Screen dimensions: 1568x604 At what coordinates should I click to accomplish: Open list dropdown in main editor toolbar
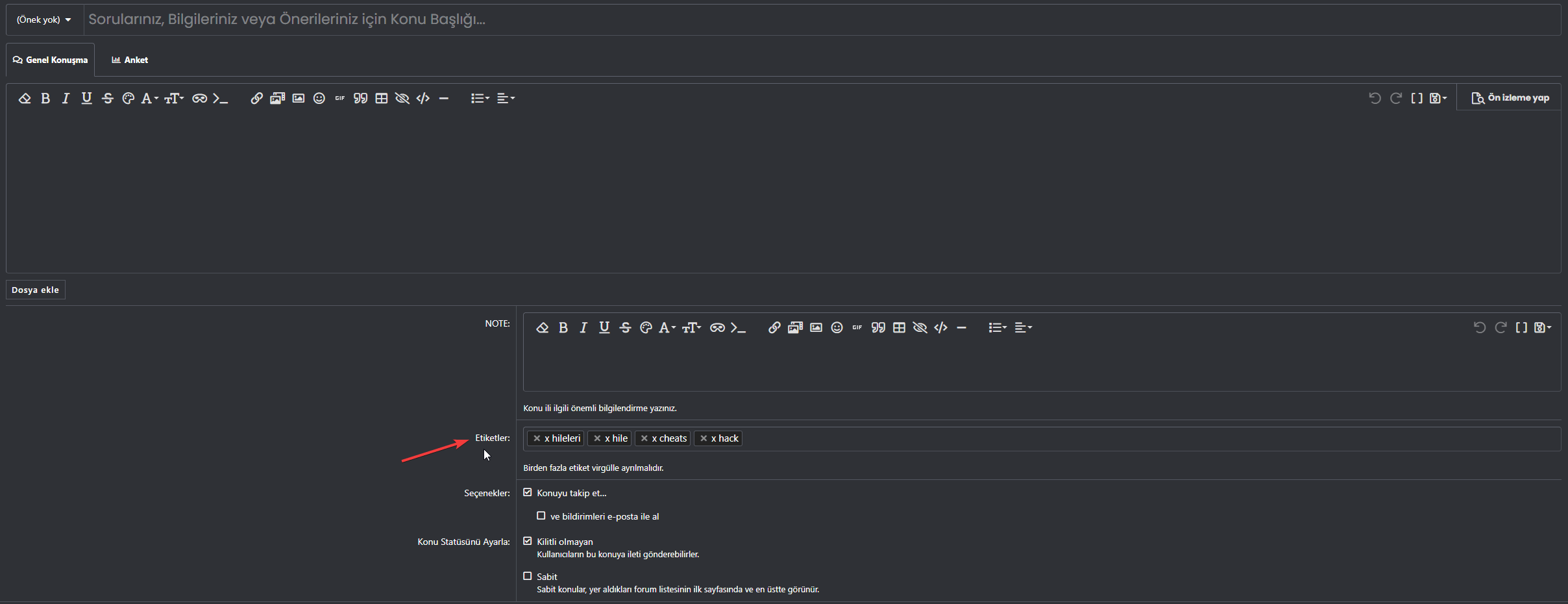pos(480,98)
